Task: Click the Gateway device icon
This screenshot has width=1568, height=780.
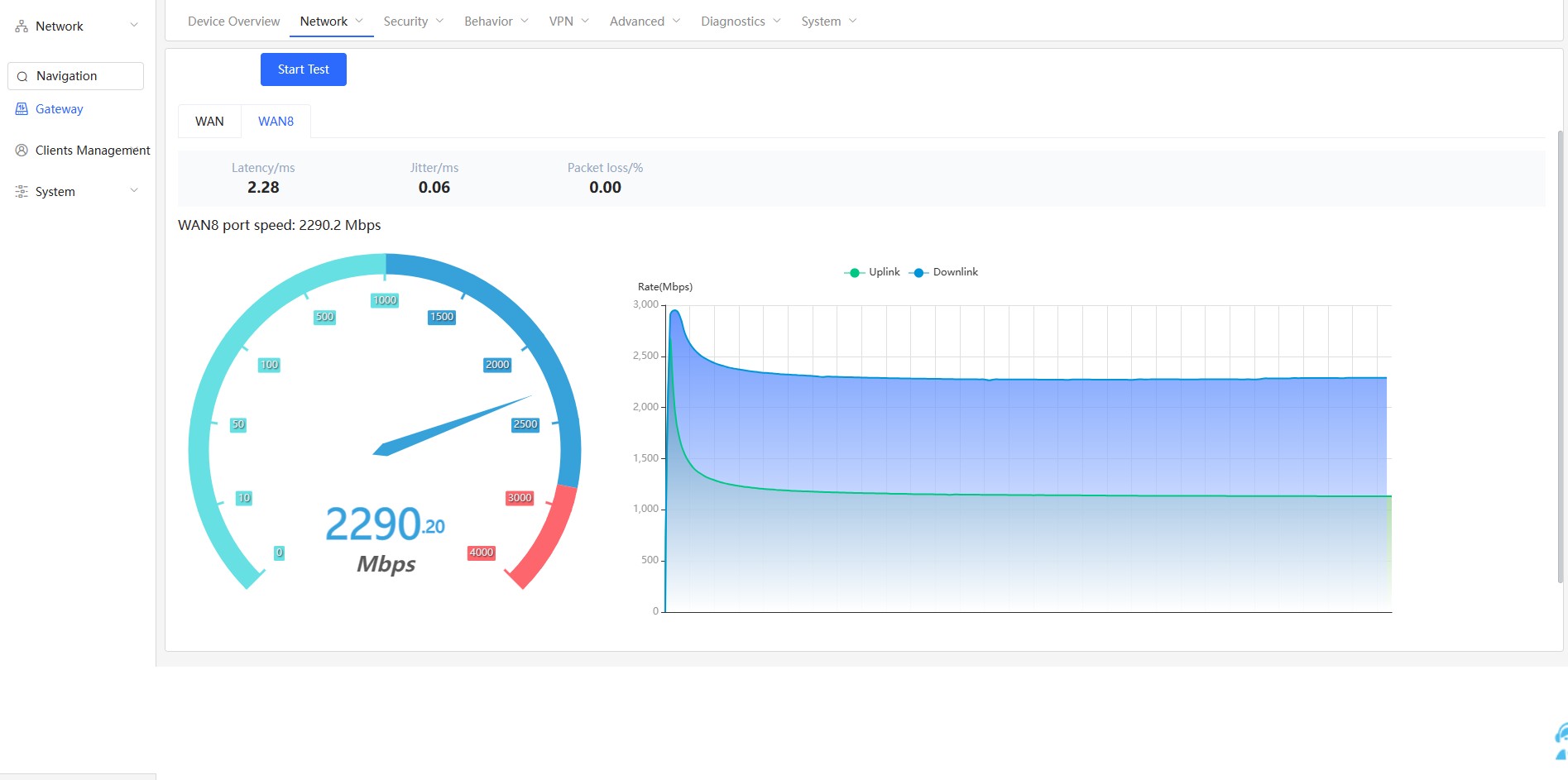Action: tap(22, 108)
